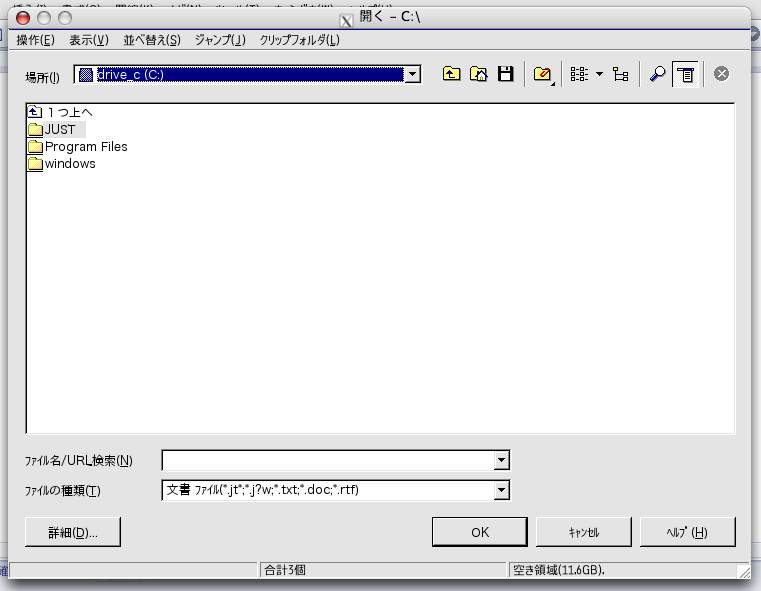
Task: Click the ファイル名/URL検索 text field
Action: coord(328,460)
